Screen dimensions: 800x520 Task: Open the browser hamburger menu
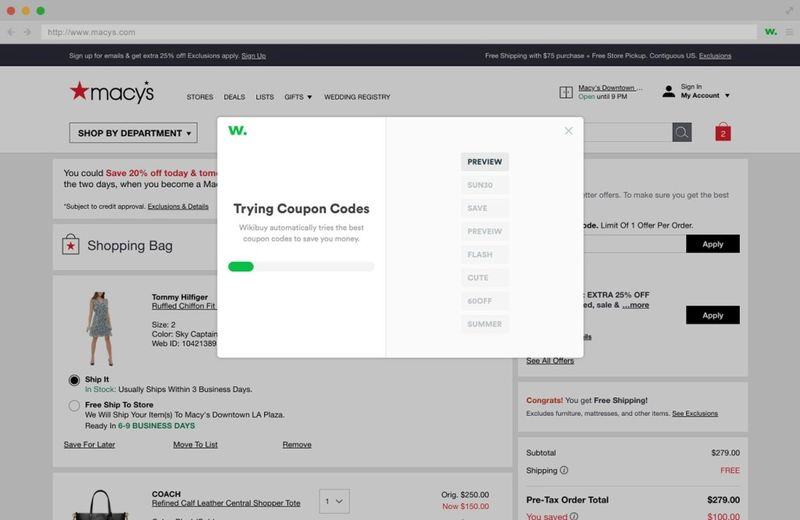[x=789, y=32]
